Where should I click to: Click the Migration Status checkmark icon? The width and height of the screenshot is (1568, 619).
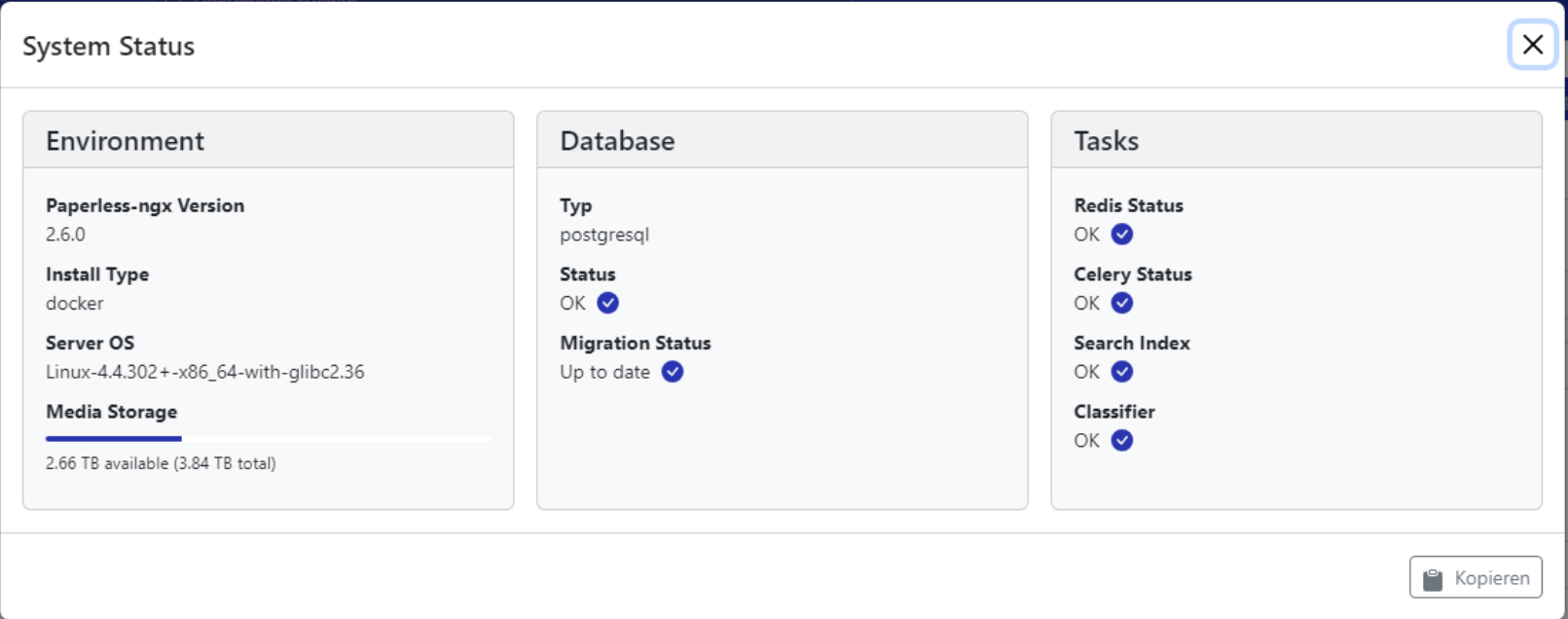click(x=673, y=372)
